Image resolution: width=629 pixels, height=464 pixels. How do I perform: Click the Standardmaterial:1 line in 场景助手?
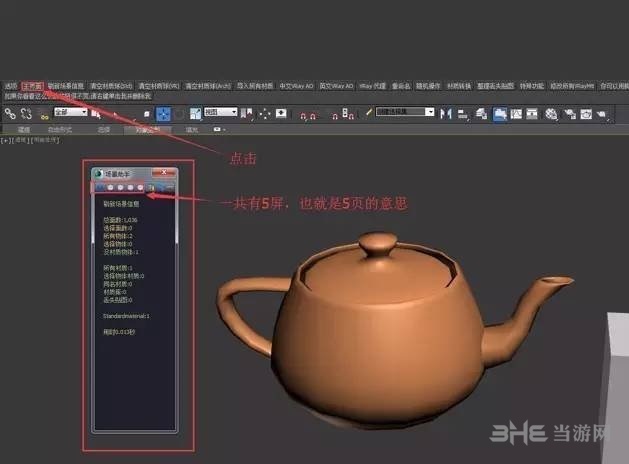[126, 316]
